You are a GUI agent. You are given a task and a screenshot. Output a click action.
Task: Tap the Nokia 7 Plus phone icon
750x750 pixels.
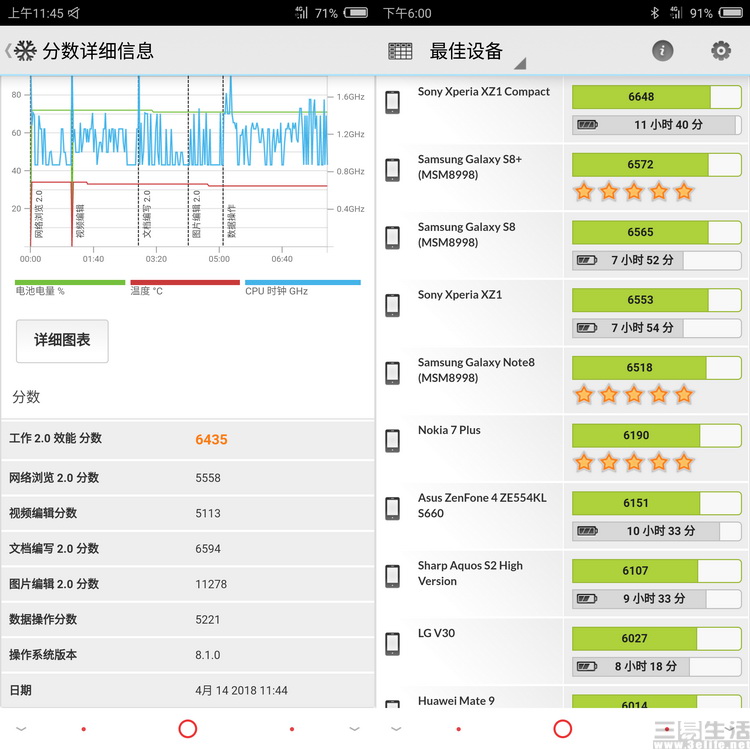coord(393,441)
